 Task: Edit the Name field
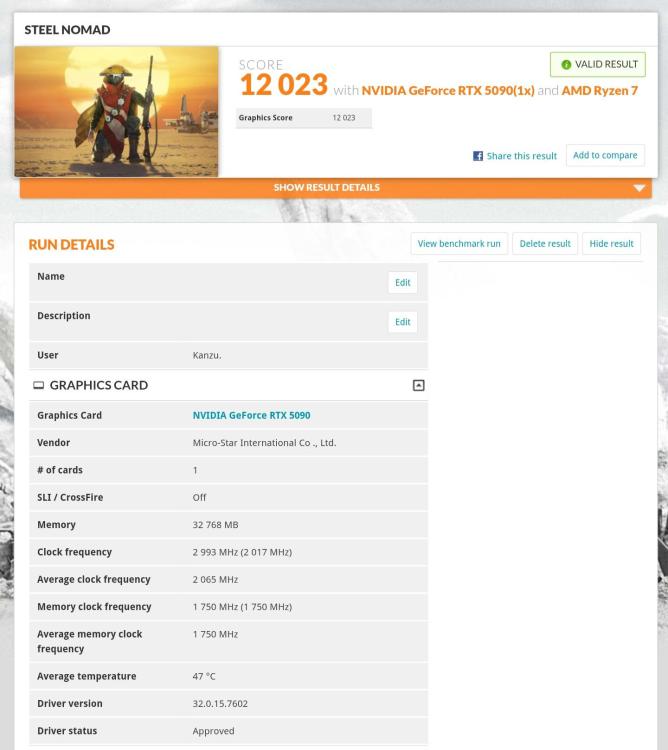pyautogui.click(x=403, y=283)
